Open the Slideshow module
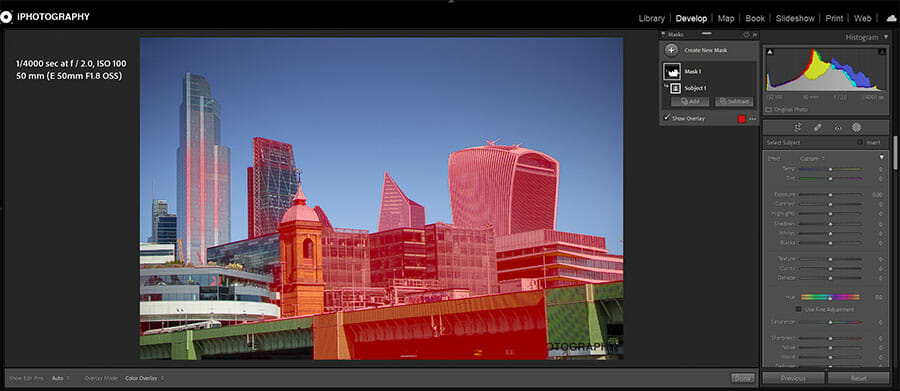Viewport: 900px width, 391px height. tap(795, 18)
